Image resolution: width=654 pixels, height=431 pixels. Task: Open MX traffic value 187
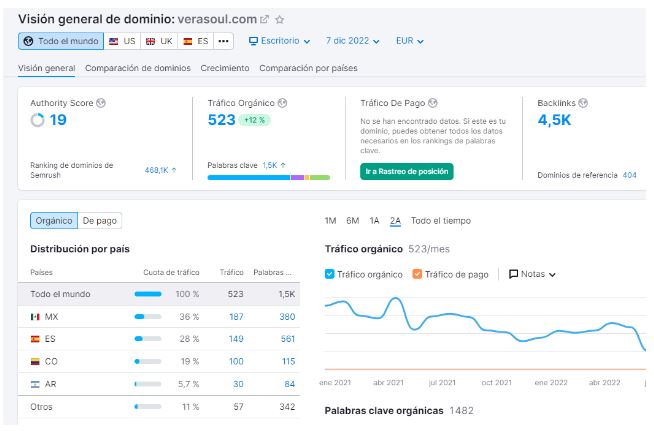pos(236,317)
